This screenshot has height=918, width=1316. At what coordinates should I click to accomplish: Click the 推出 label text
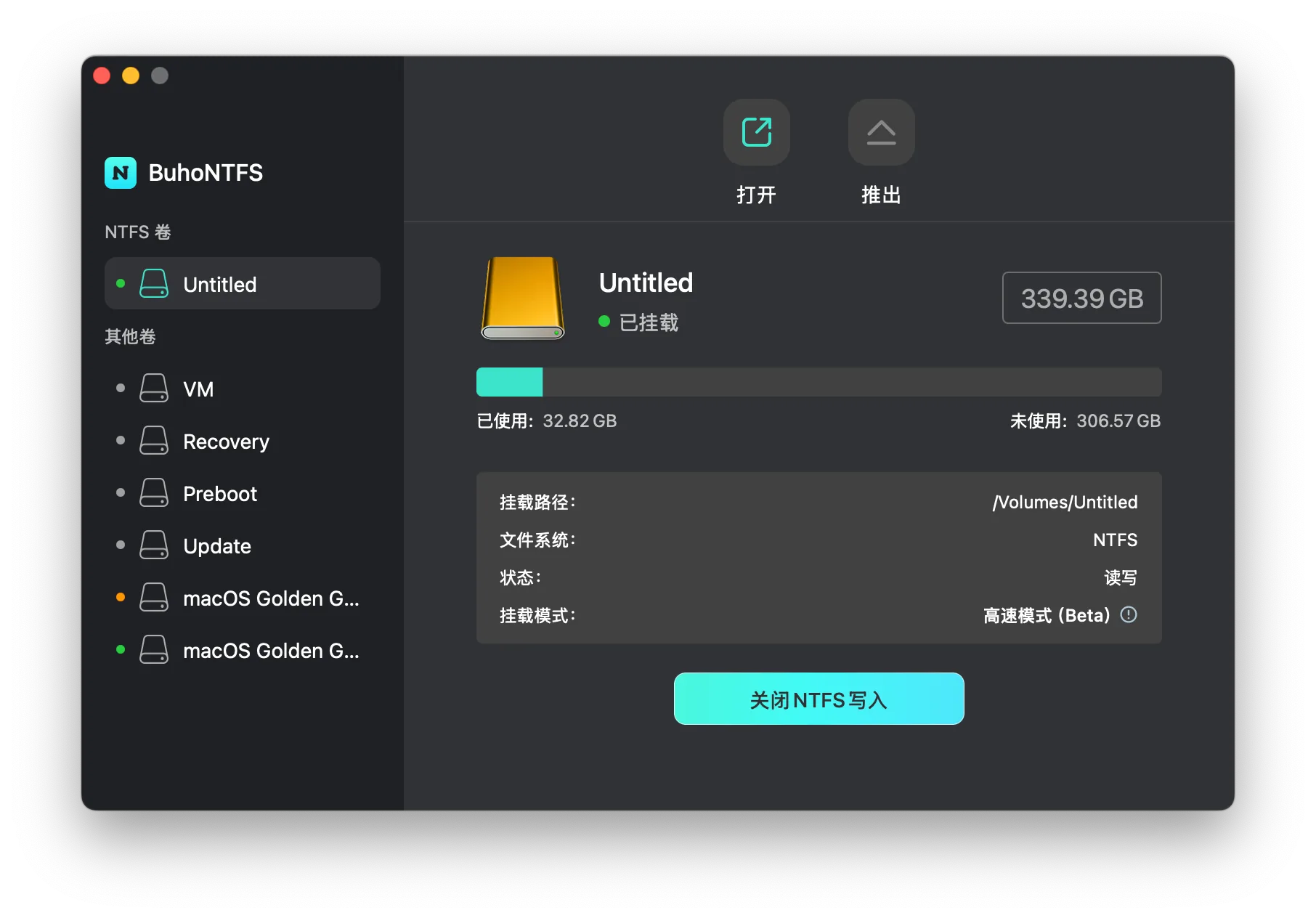click(881, 195)
